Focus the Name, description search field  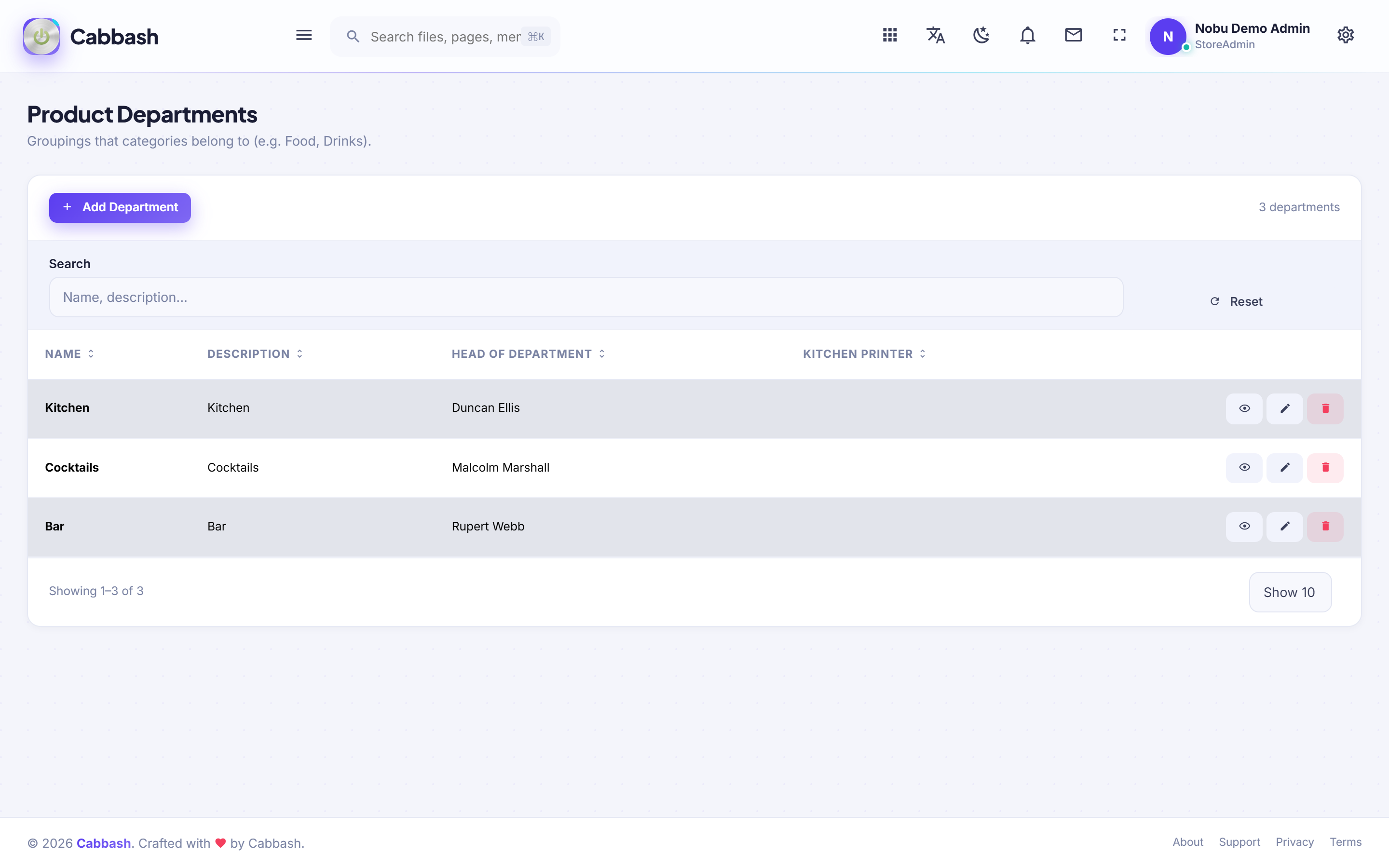[586, 298]
